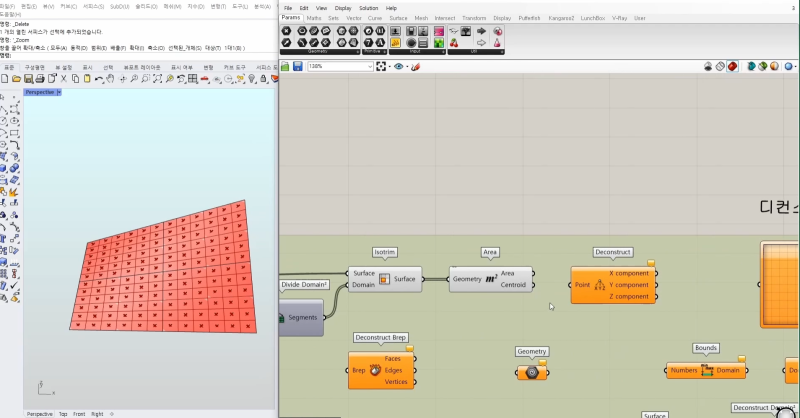Screen dimensions: 800x418
Task: Select the Deconstruct point component
Action: pyautogui.click(x=613, y=285)
